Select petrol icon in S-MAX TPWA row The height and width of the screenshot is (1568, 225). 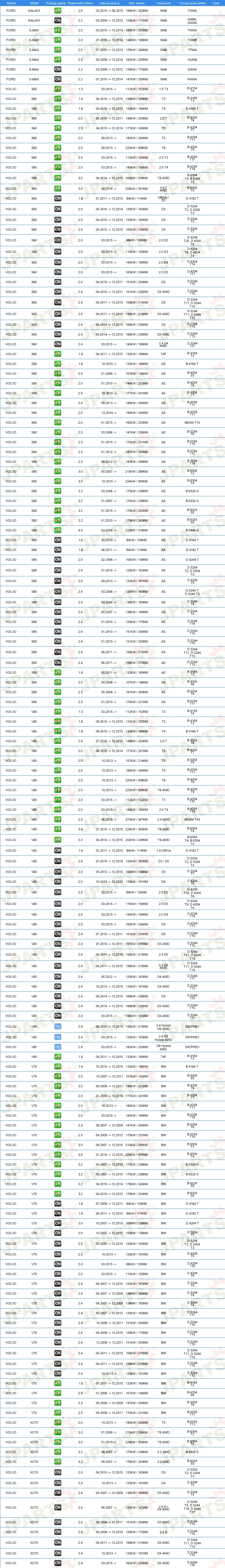pos(58,50)
